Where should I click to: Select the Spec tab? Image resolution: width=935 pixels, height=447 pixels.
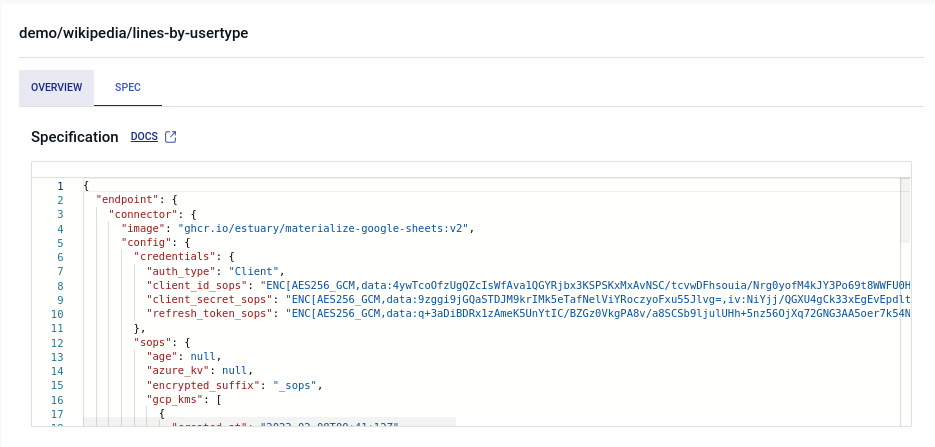coord(127,88)
